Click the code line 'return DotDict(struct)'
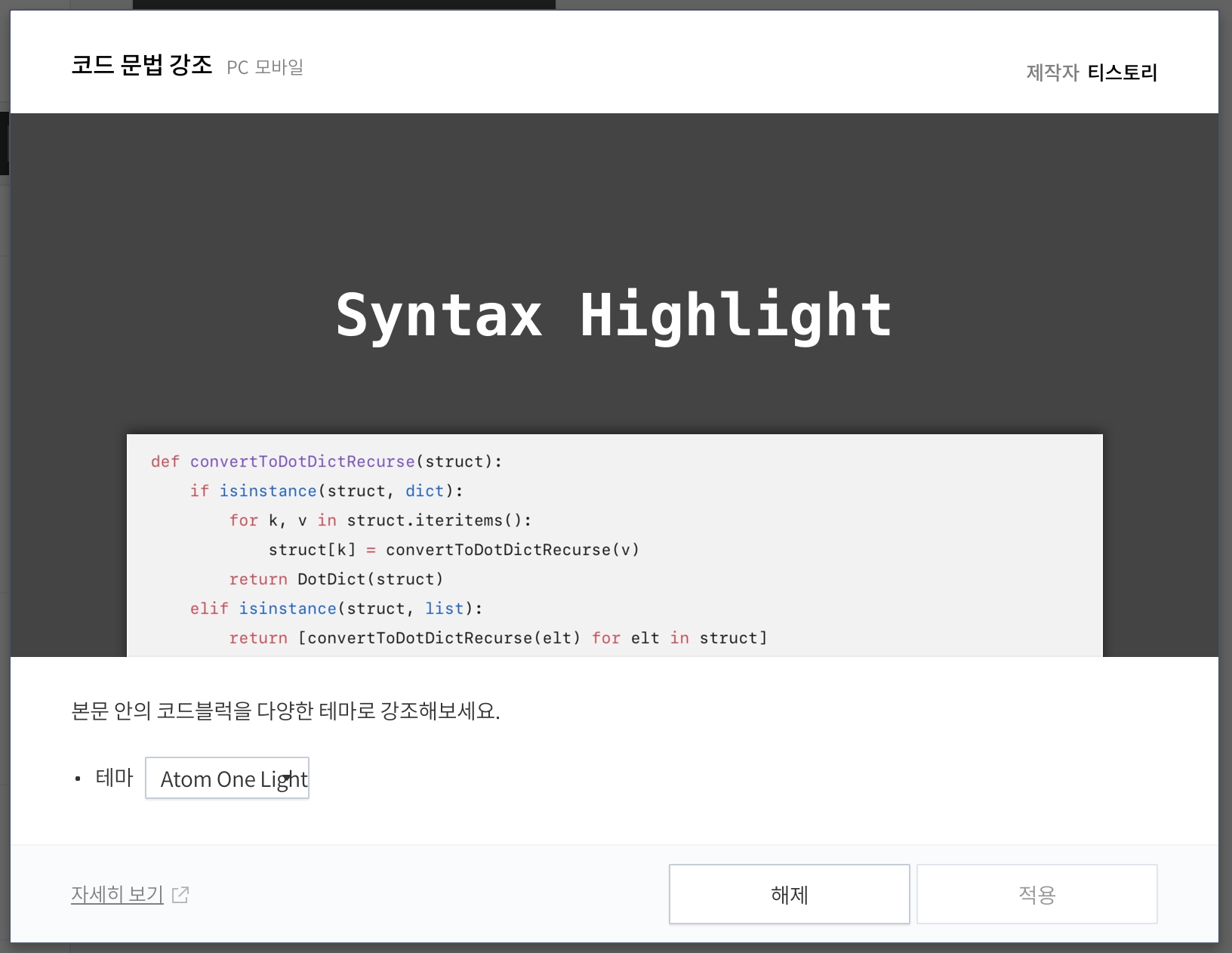 coord(337,579)
